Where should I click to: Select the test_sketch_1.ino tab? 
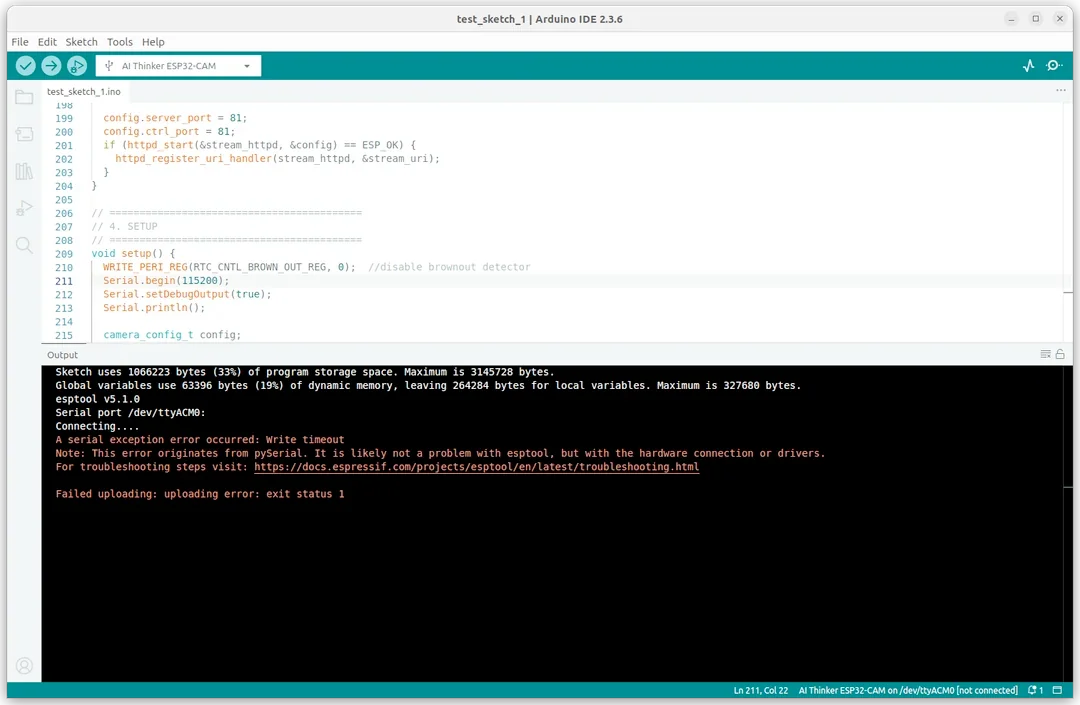point(84,92)
